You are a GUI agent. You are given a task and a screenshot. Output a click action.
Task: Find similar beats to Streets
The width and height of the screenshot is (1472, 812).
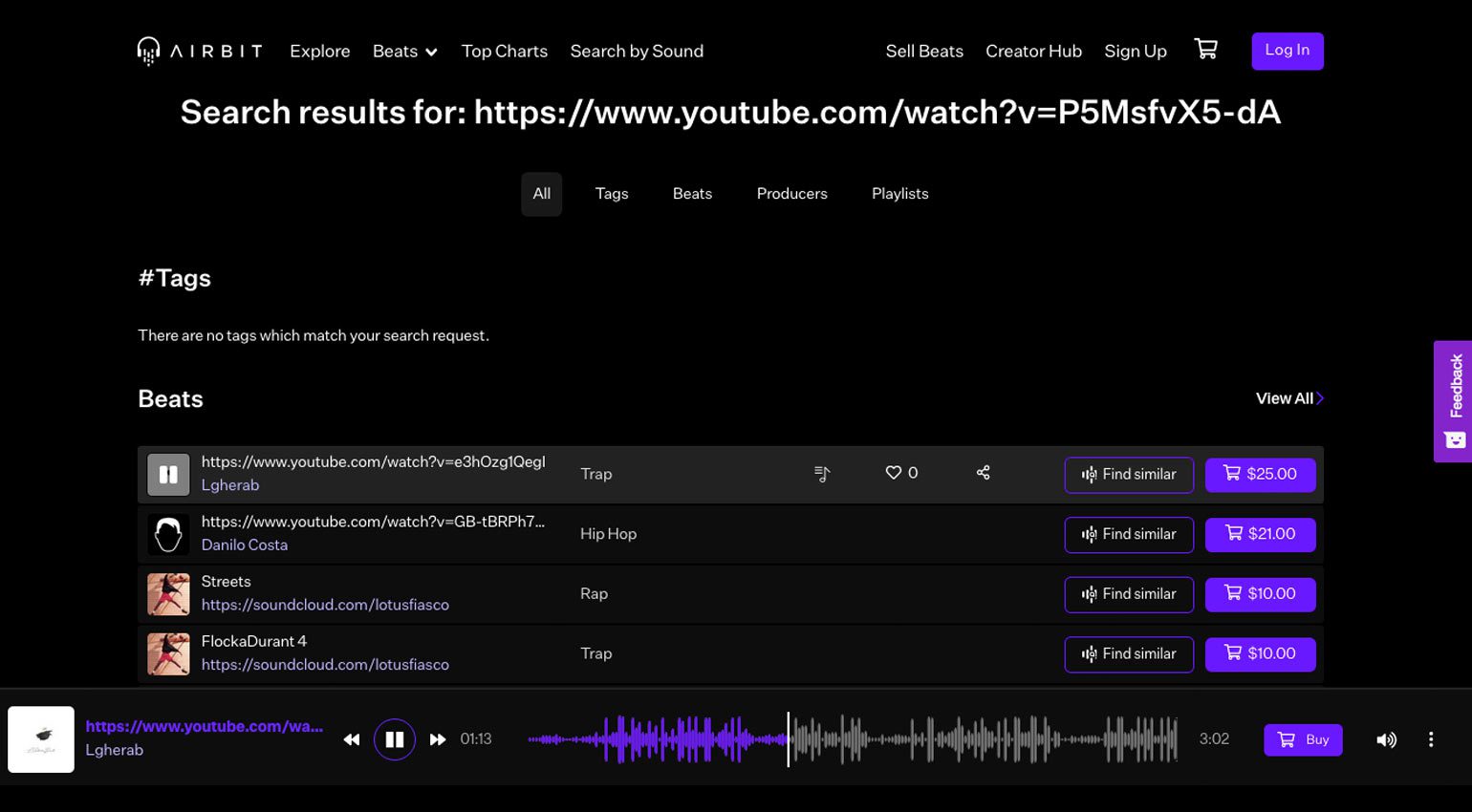[1129, 594]
